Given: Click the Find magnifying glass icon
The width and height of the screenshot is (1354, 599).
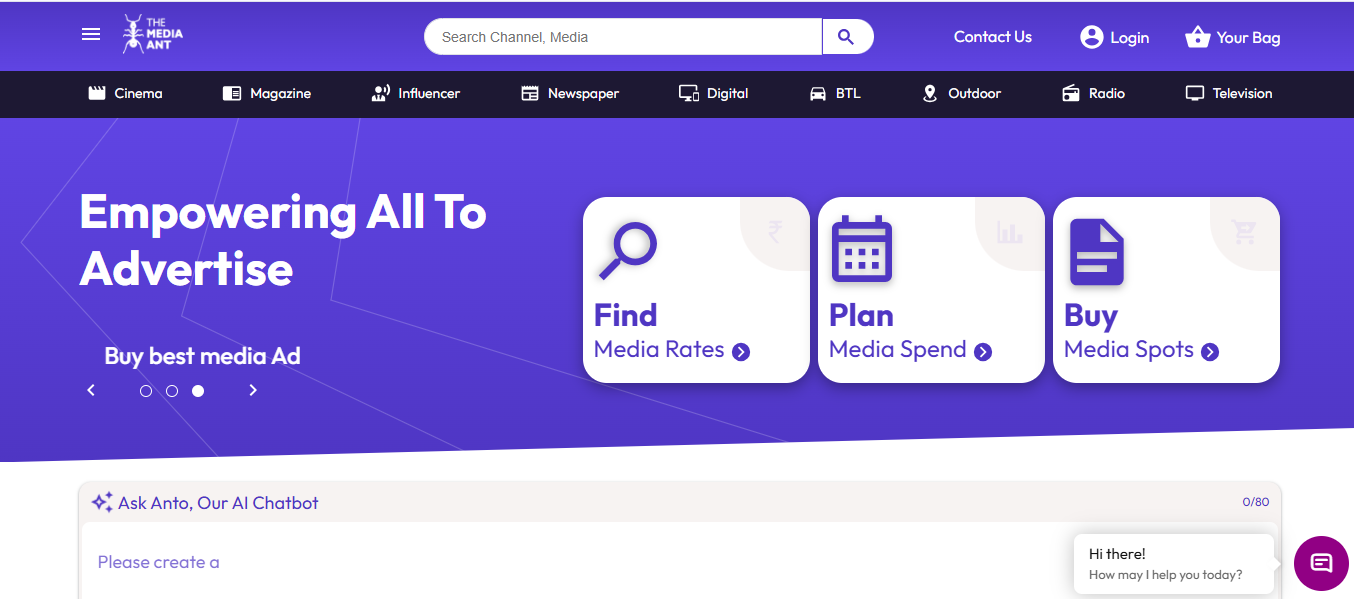Looking at the screenshot, I should pyautogui.click(x=627, y=251).
